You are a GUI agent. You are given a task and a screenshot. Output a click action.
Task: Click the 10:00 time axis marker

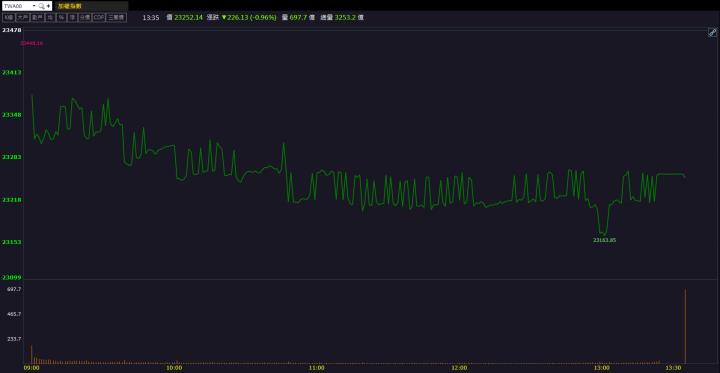[174, 368]
